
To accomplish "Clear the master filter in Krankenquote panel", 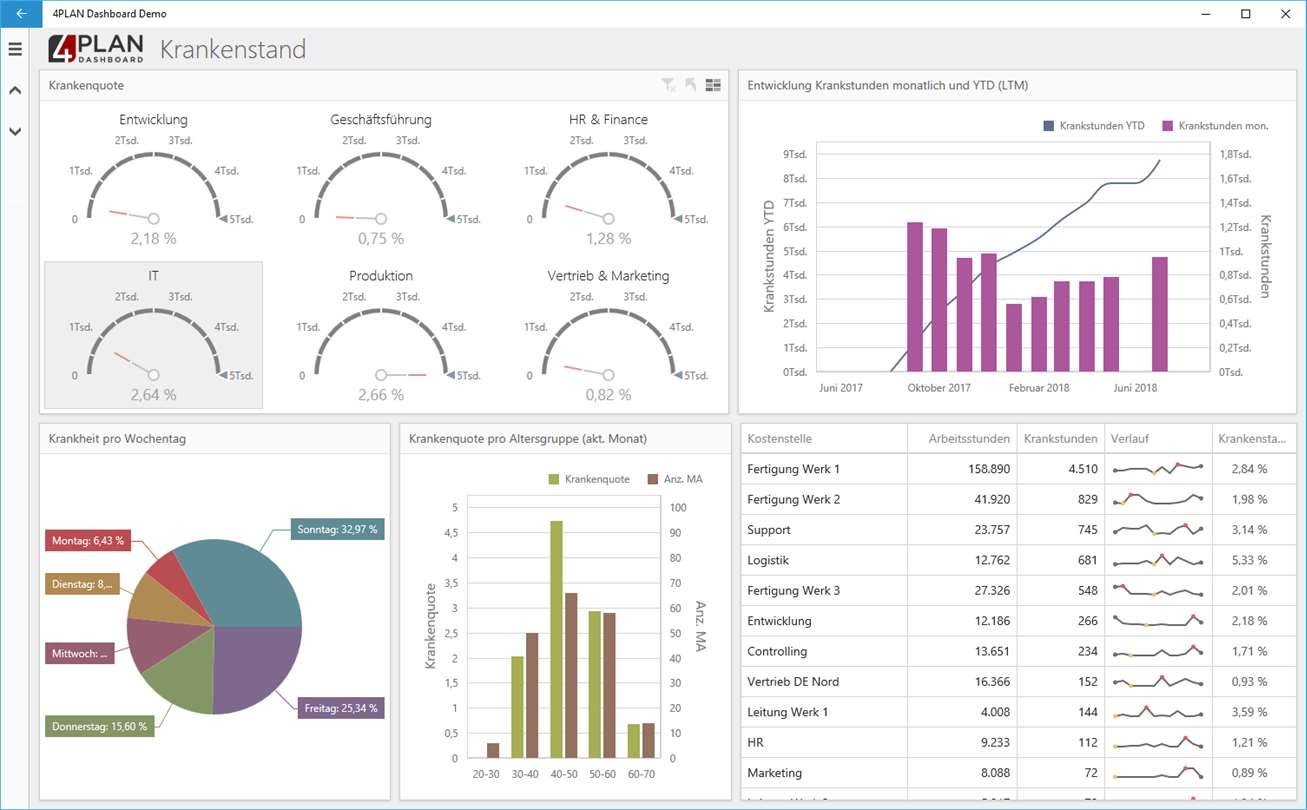I will [668, 86].
